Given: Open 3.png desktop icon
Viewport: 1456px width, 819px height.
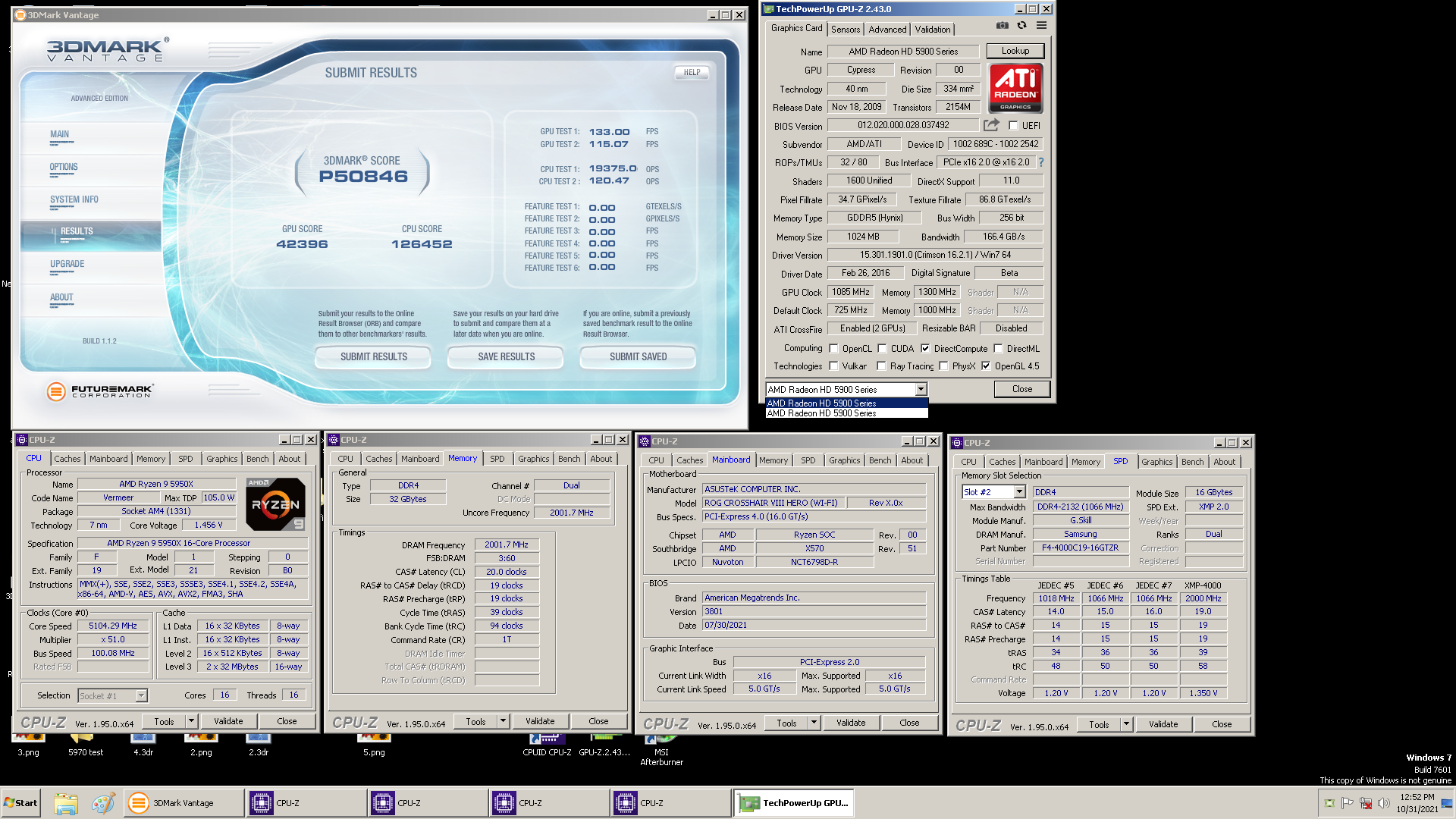Looking at the screenshot, I should click(x=28, y=745).
